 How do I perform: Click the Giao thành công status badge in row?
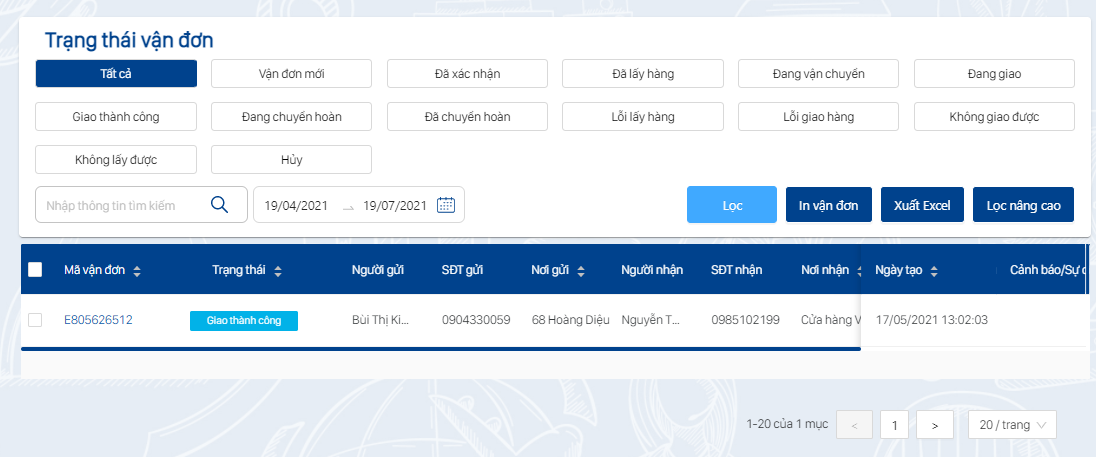click(244, 321)
